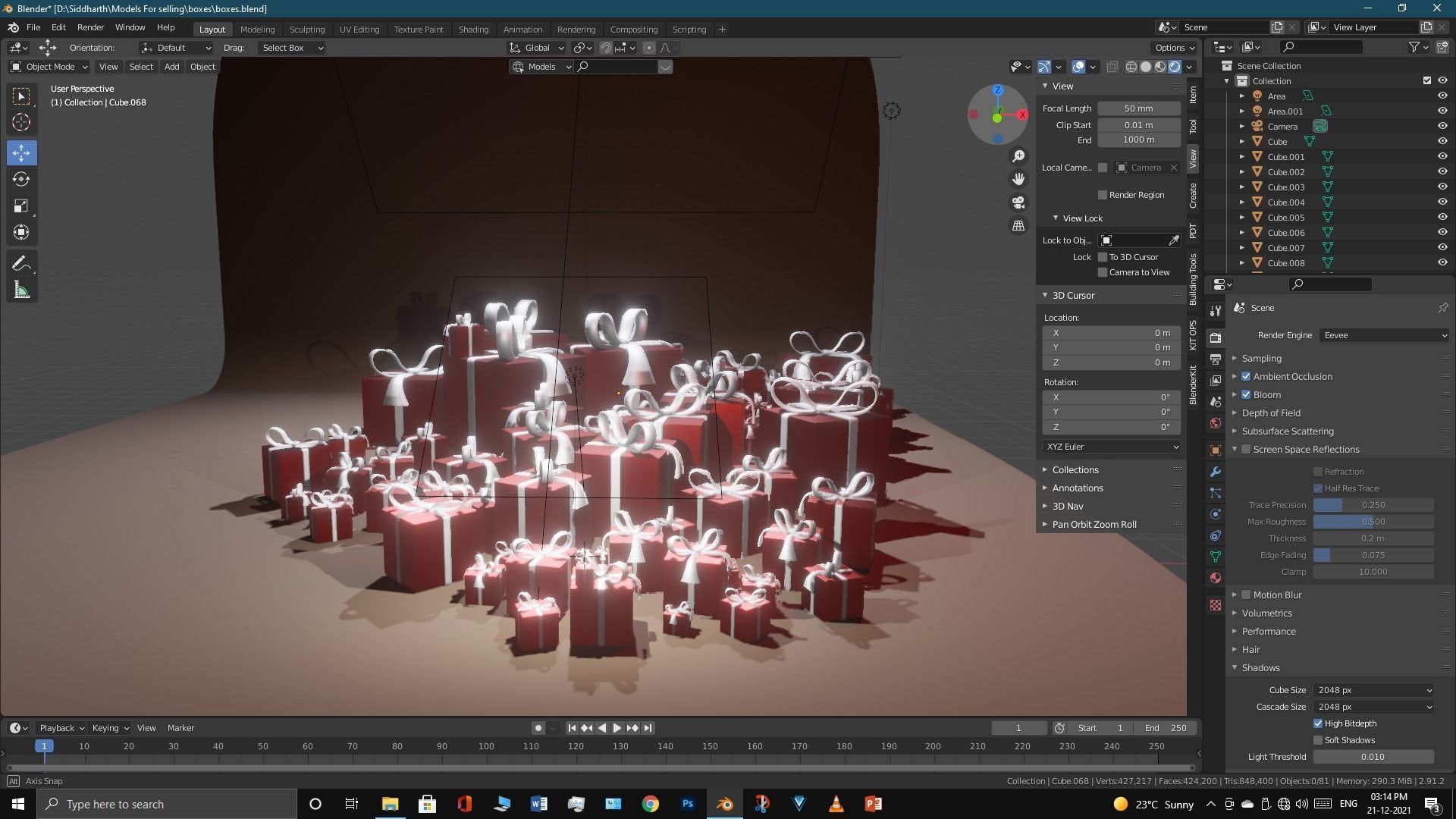Play animation forward
1456x819 pixels.
(617, 728)
